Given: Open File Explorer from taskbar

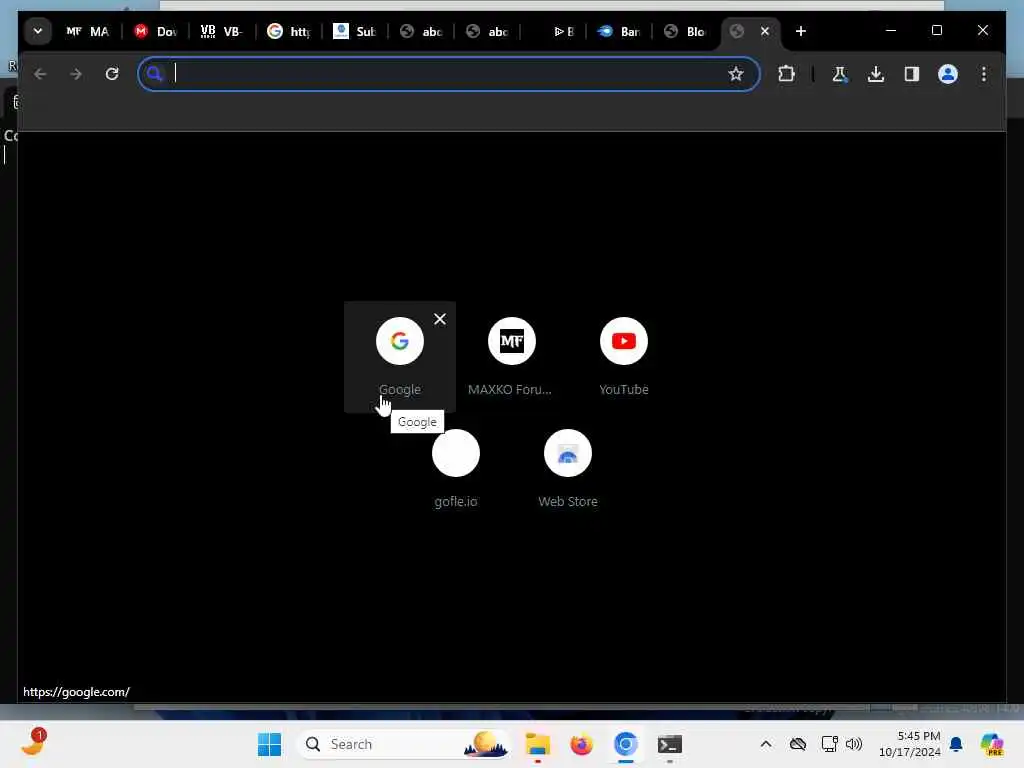Looking at the screenshot, I should click(x=537, y=744).
